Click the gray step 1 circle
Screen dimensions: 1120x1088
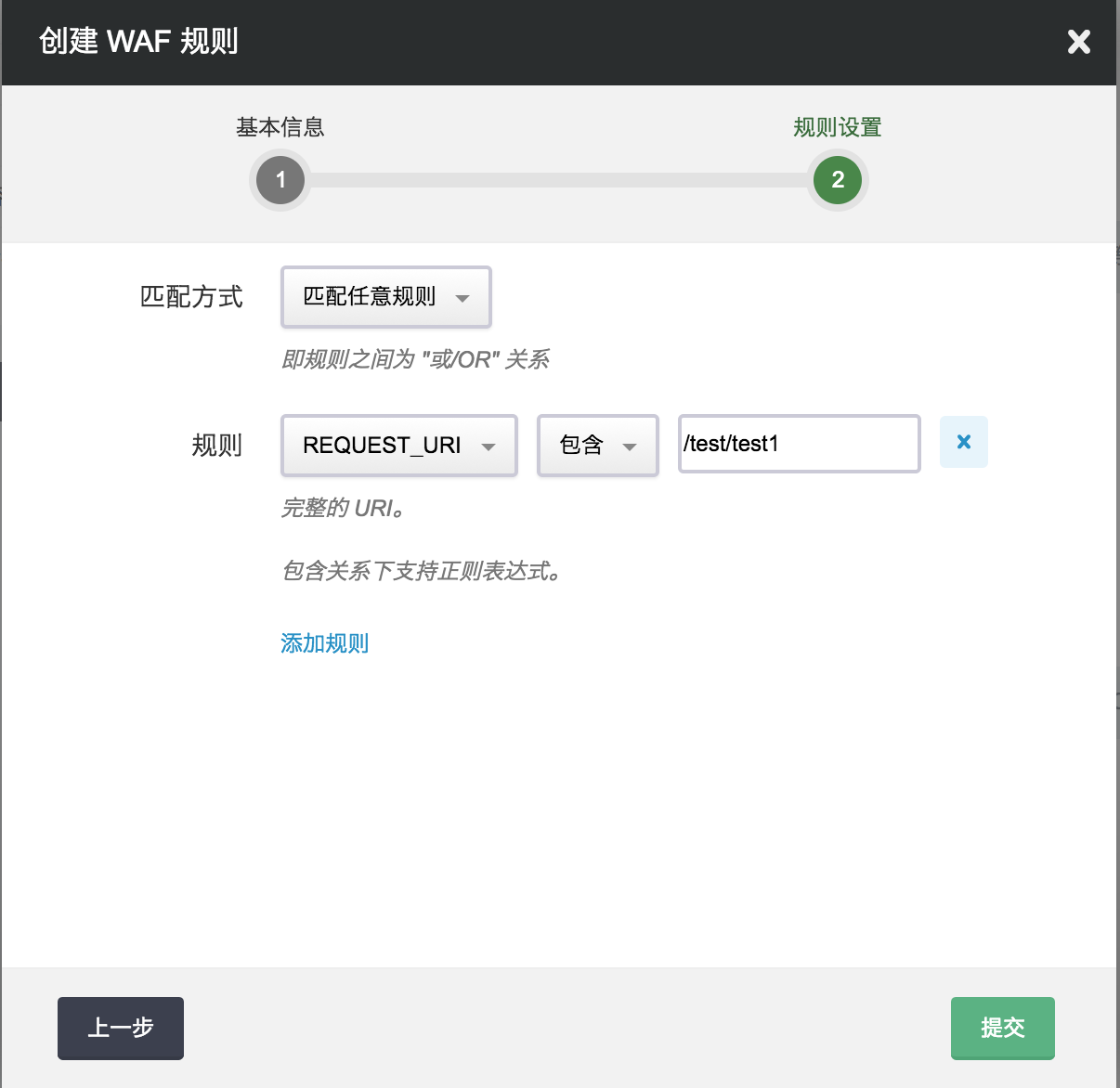(280, 180)
